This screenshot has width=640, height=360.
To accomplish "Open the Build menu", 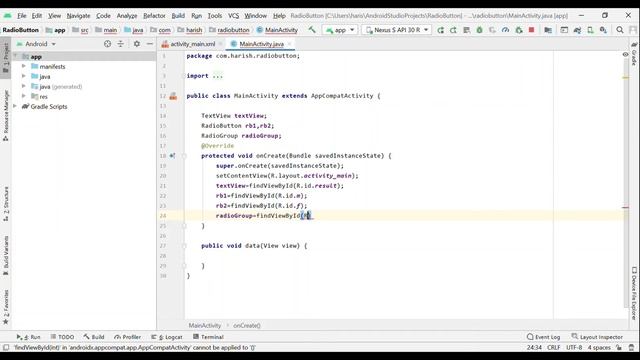I will pyautogui.click(x=178, y=16).
